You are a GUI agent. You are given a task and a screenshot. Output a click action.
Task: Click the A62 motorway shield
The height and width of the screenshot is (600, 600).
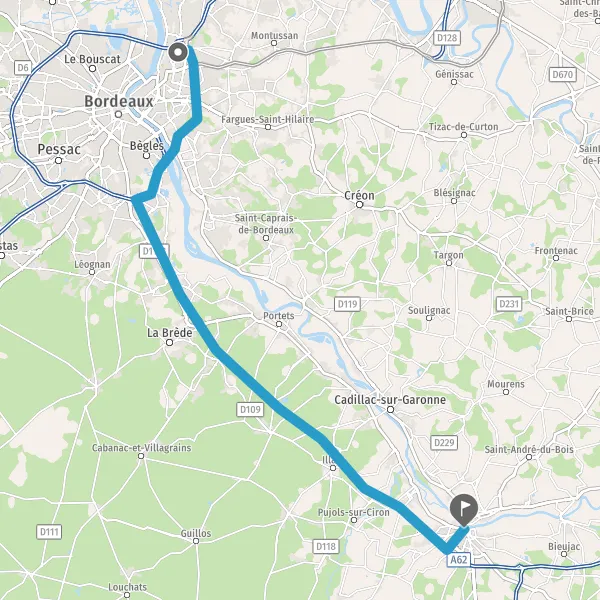pyautogui.click(x=458, y=560)
